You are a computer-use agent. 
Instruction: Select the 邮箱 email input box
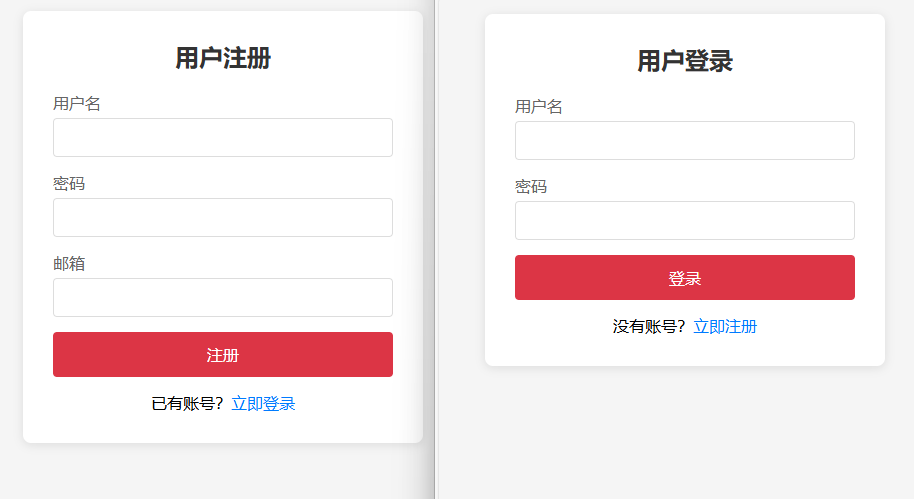222,297
